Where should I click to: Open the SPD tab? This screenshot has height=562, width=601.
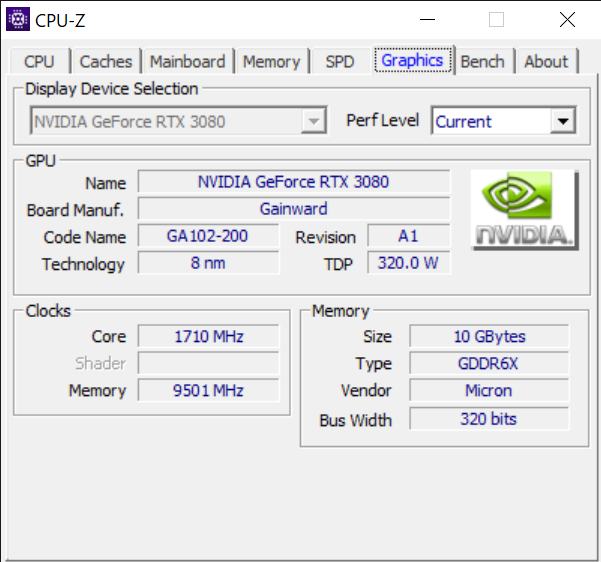click(340, 61)
